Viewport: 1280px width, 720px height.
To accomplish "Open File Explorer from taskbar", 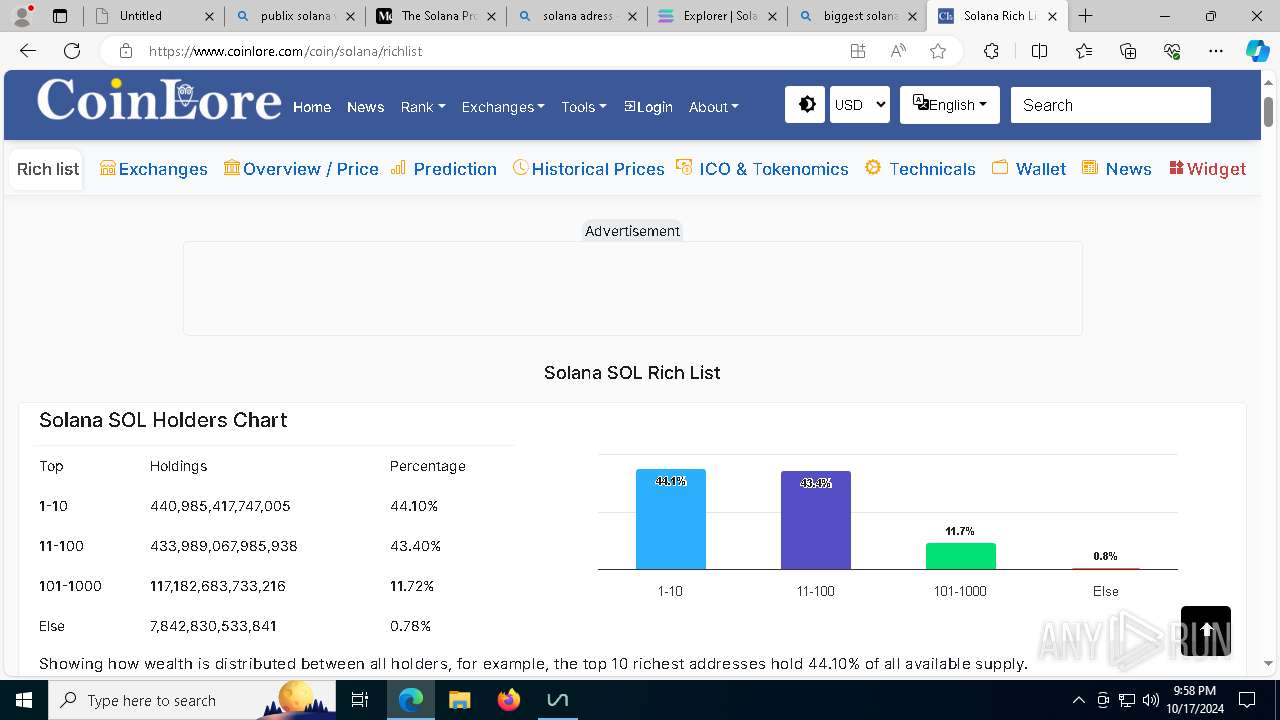I will tap(459, 700).
